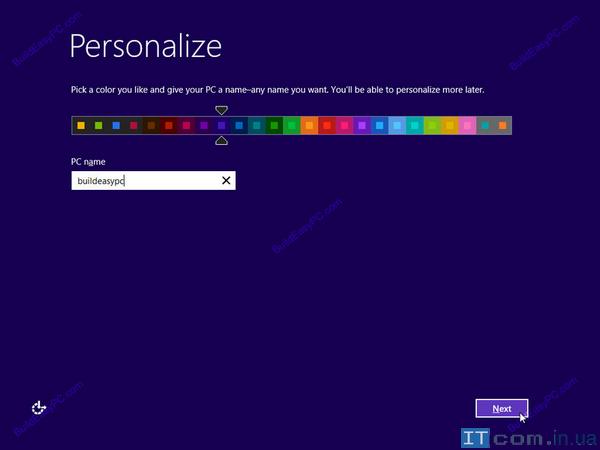
Task: Clear the PC name with the X icon
Action: click(x=226, y=180)
